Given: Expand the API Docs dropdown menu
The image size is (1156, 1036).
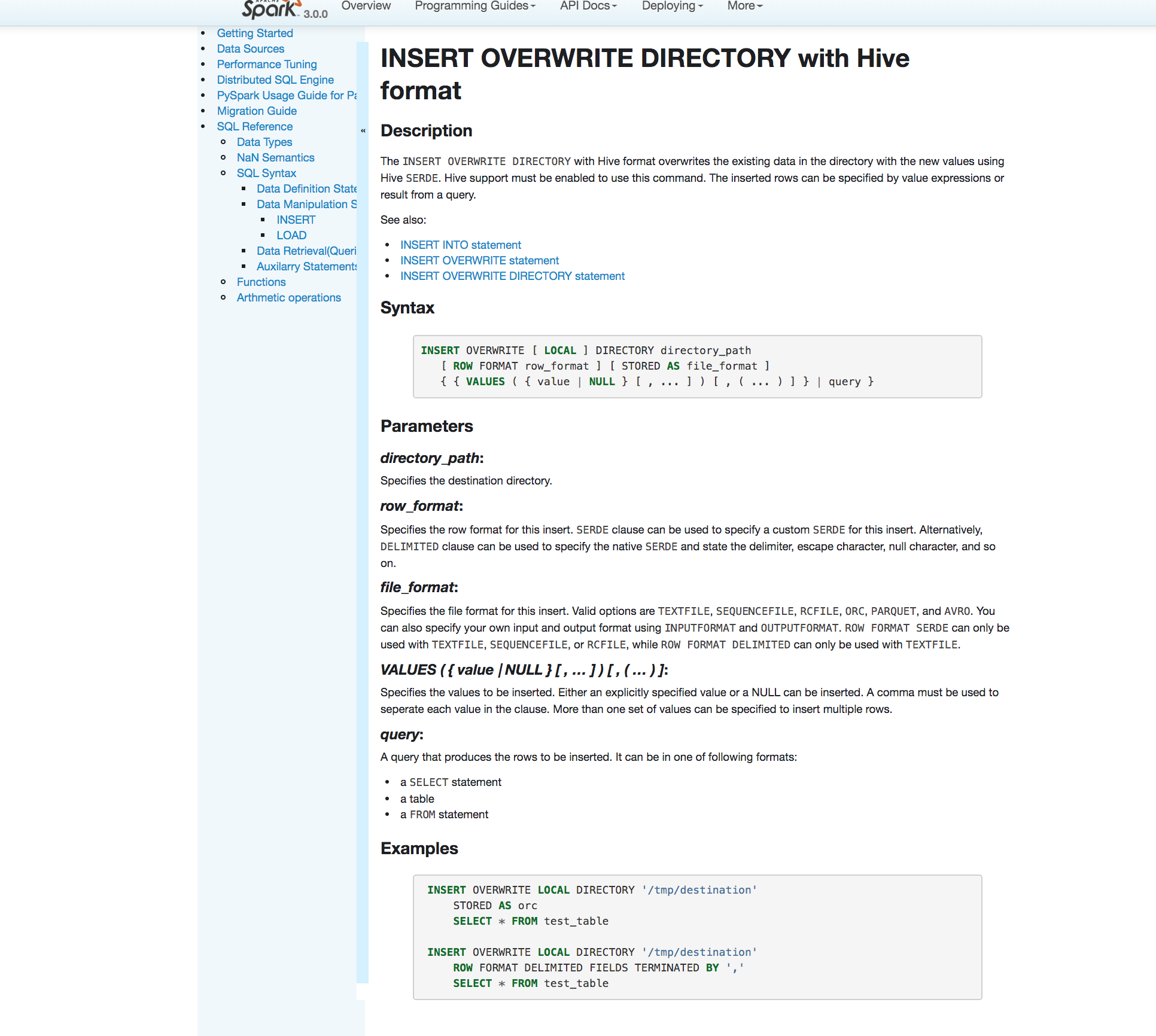Looking at the screenshot, I should pos(588,6).
